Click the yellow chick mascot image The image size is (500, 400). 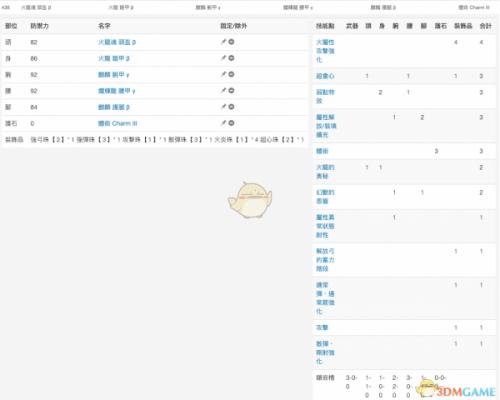(x=250, y=200)
